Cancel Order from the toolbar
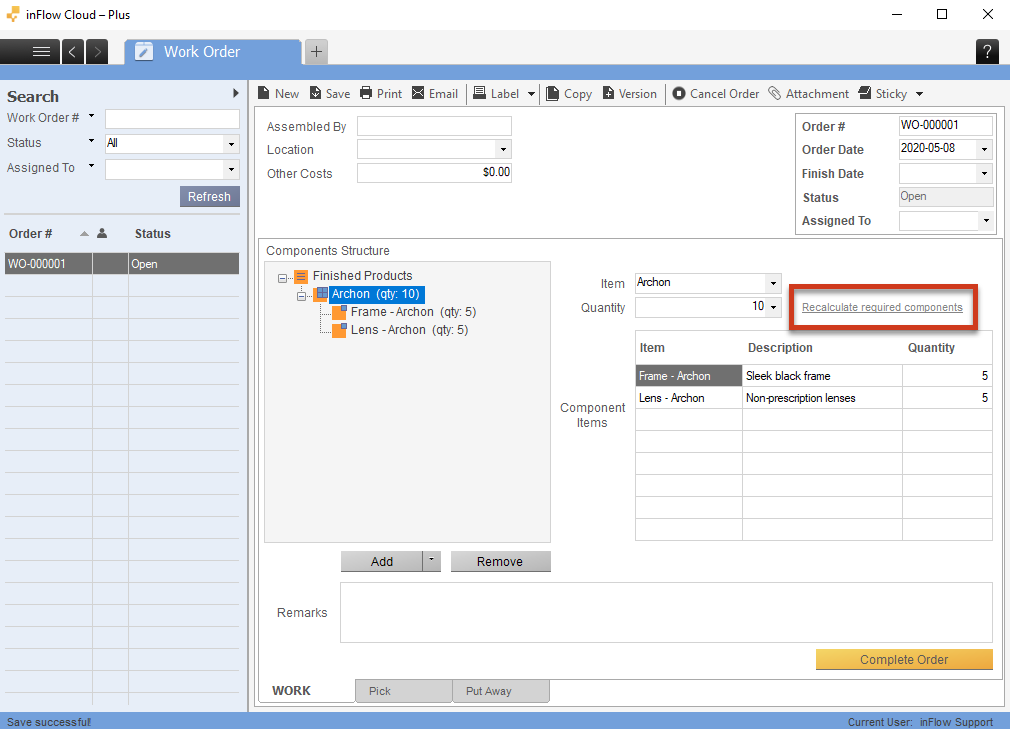The width and height of the screenshot is (1010, 729). (716, 93)
